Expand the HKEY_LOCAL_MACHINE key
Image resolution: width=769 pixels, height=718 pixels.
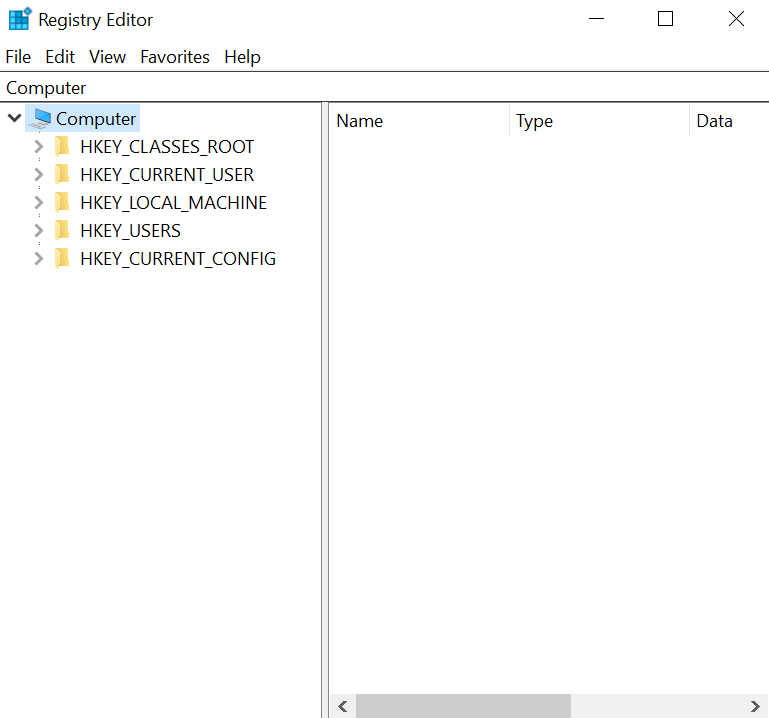pos(39,202)
